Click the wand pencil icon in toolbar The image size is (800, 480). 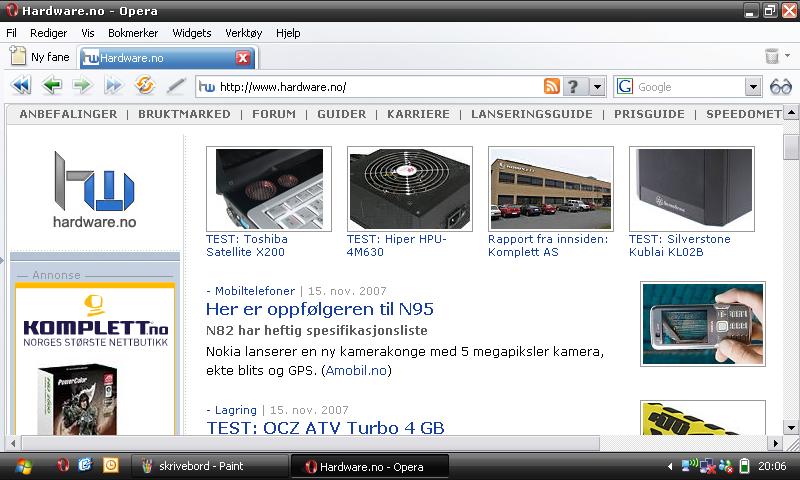[x=176, y=86]
